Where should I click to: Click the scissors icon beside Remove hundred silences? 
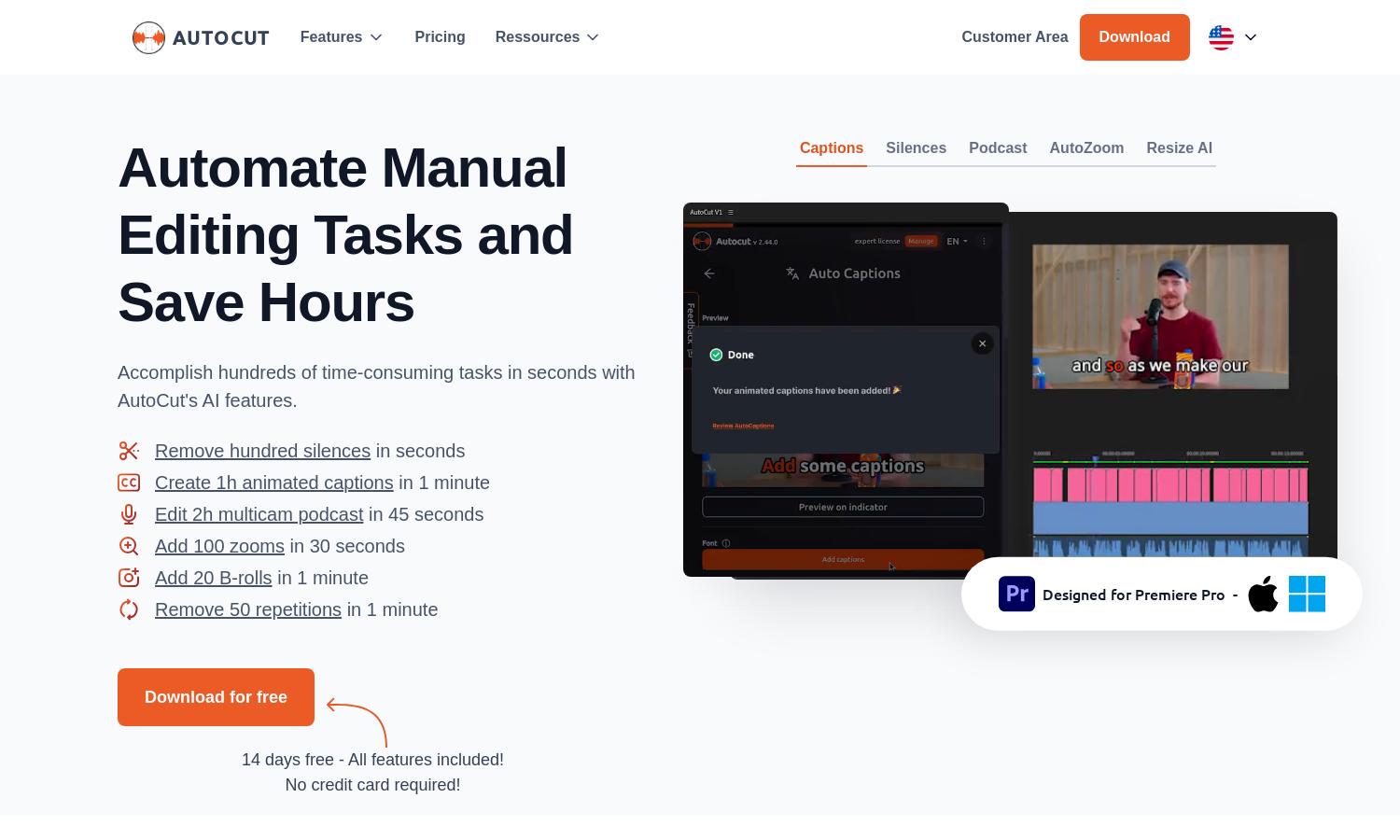pyautogui.click(x=129, y=451)
